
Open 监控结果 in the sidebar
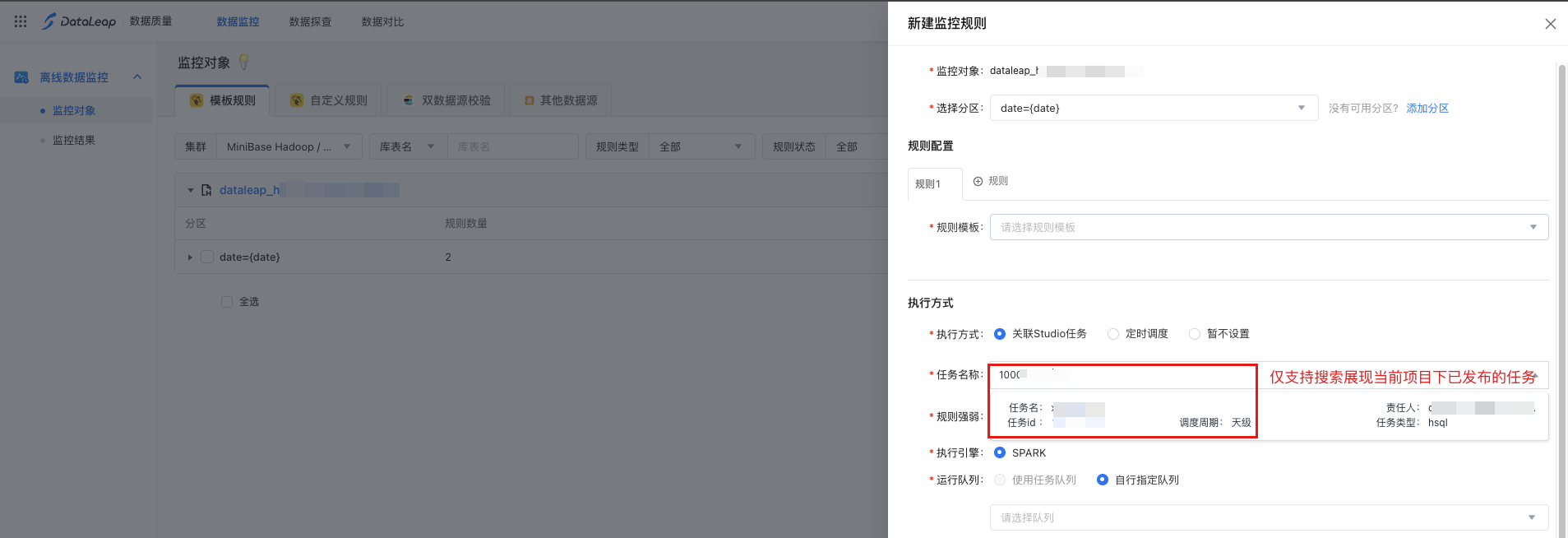click(x=74, y=140)
